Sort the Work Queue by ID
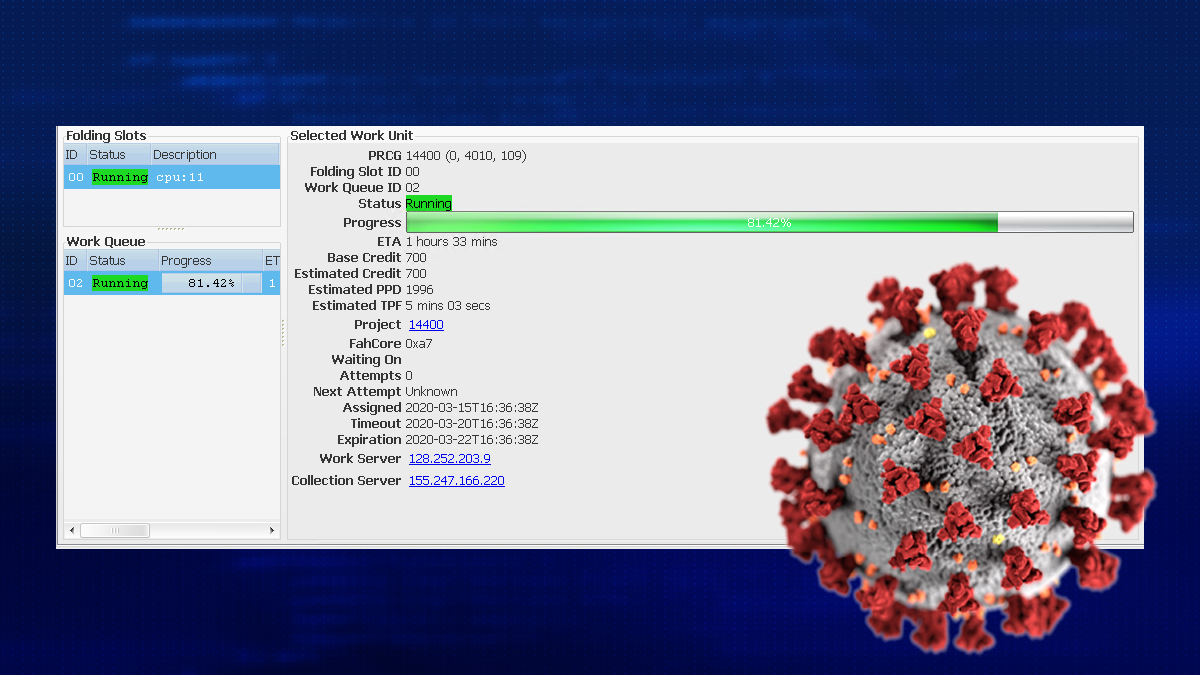Viewport: 1200px width, 675px height. 74,260
